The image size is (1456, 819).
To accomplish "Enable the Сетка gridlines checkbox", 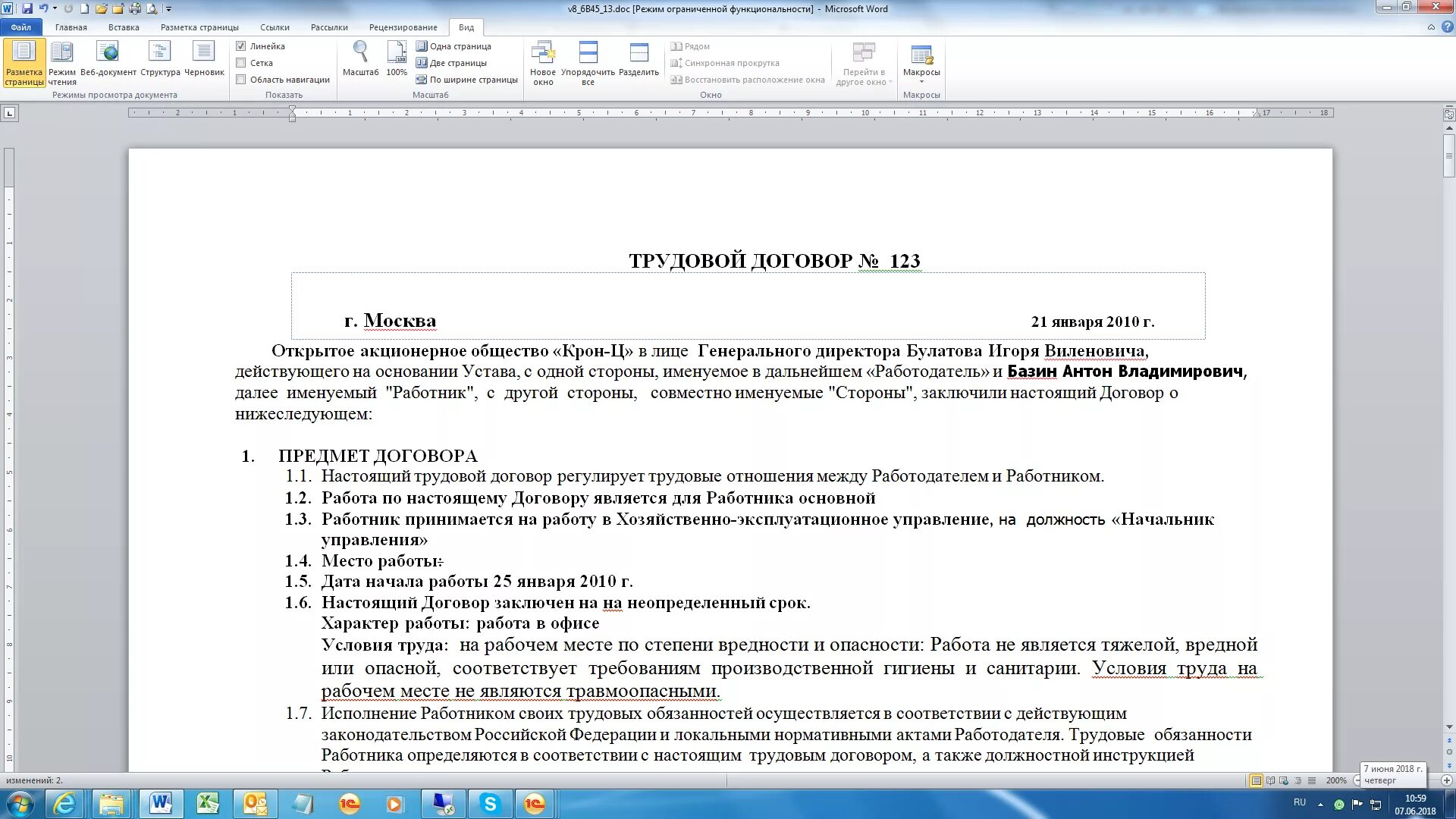I will point(240,63).
